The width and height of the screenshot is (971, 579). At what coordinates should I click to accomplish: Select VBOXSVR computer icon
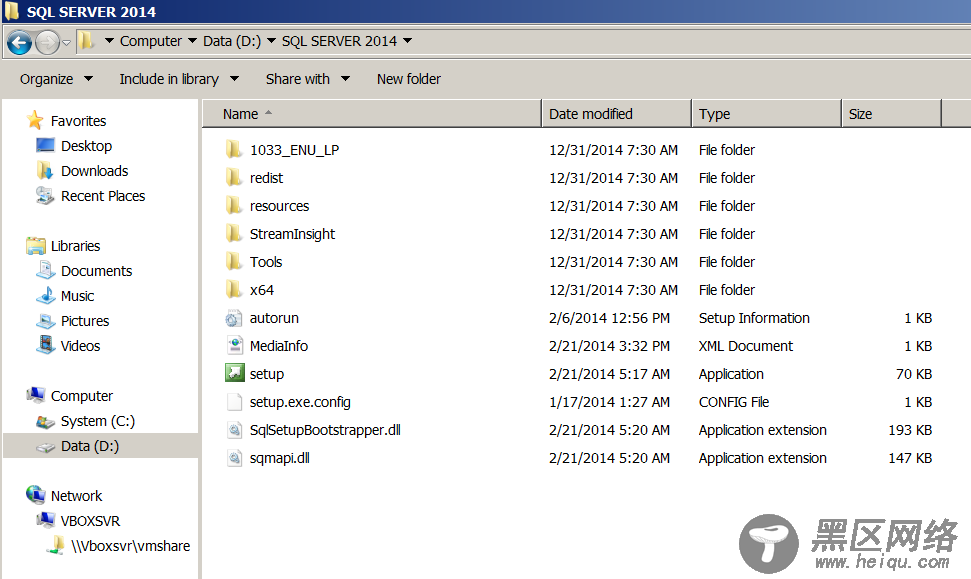coord(45,520)
